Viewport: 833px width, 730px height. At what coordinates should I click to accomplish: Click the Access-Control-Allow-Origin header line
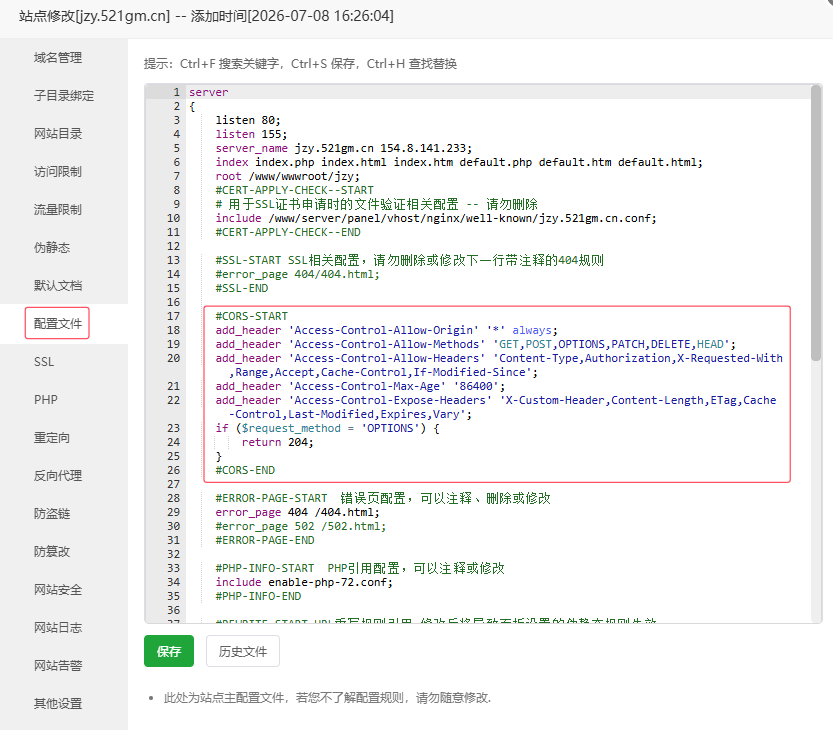[386, 330]
